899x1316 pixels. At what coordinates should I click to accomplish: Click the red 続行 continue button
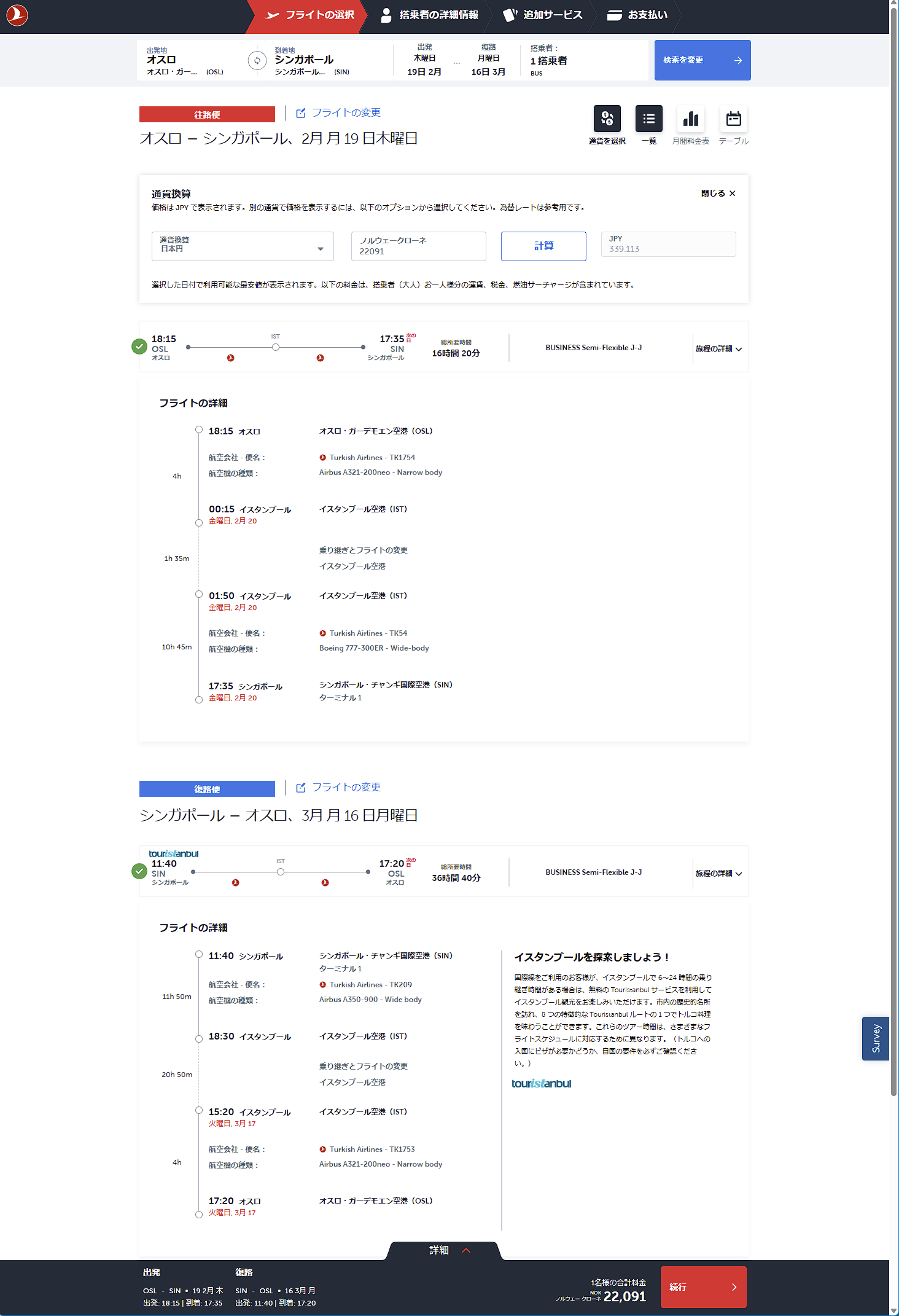tap(703, 1287)
